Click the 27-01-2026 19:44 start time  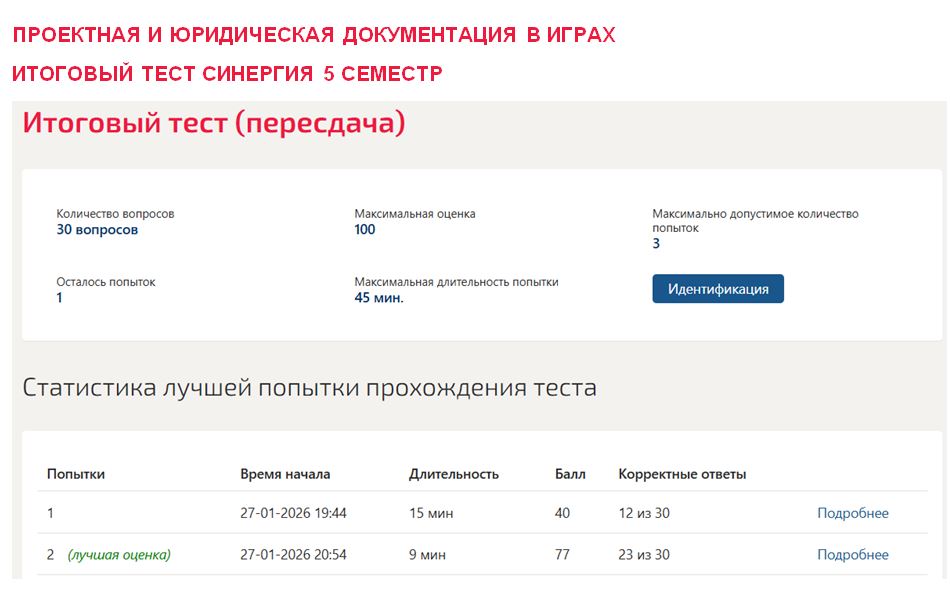pos(293,513)
